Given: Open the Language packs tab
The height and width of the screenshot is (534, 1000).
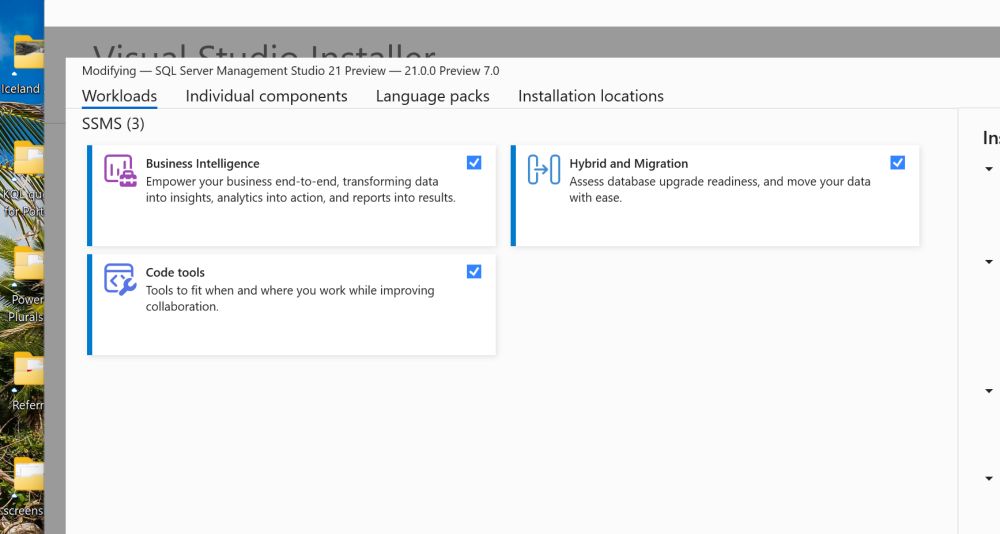Looking at the screenshot, I should point(432,96).
